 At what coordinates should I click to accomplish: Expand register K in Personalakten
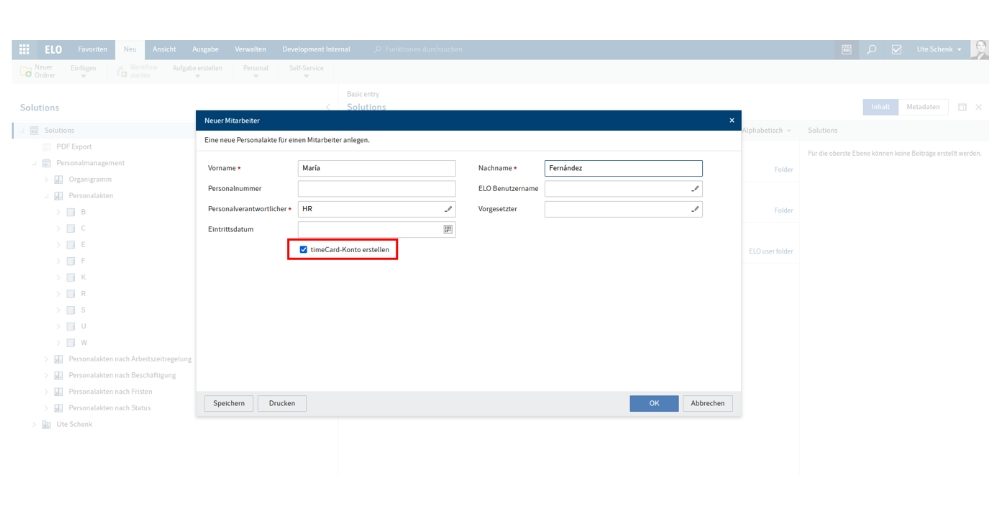pos(59,277)
